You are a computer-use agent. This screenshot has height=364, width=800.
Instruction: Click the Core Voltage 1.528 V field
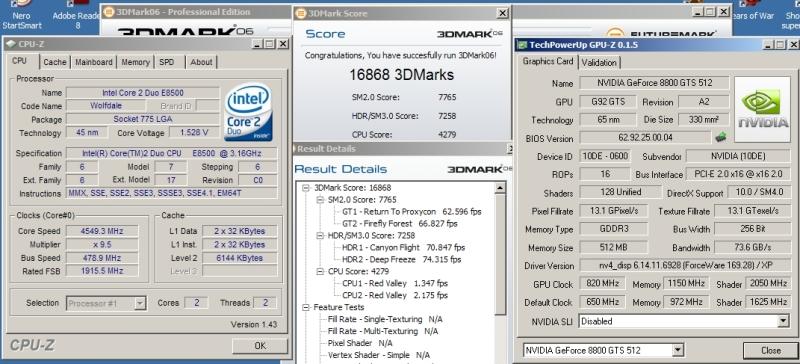tap(194, 133)
